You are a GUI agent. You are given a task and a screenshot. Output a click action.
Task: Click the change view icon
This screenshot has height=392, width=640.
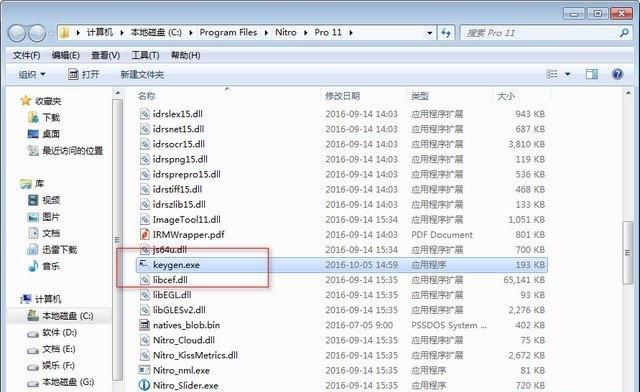[552, 74]
